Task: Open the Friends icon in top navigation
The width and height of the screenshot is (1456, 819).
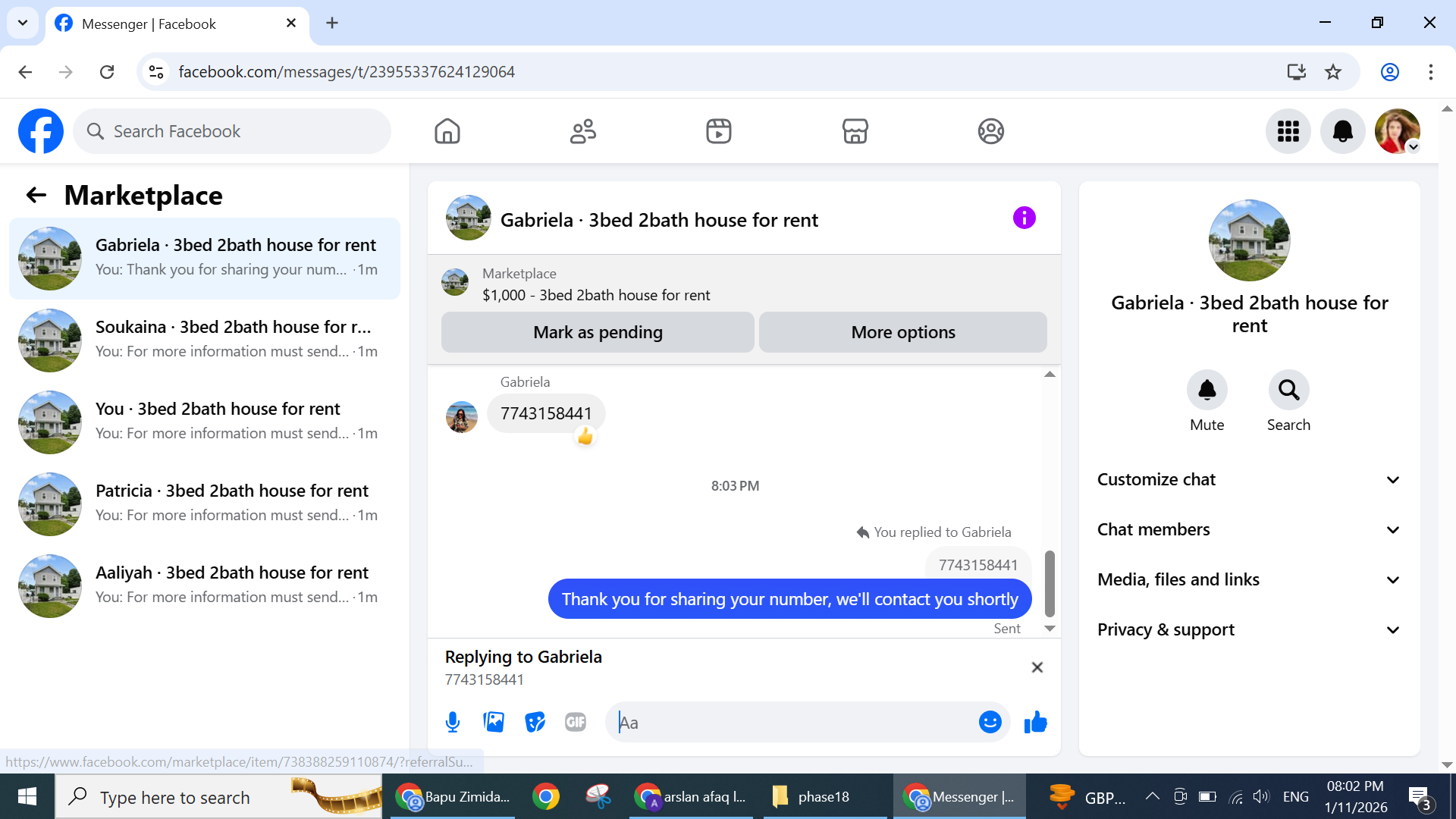Action: pyautogui.click(x=583, y=131)
